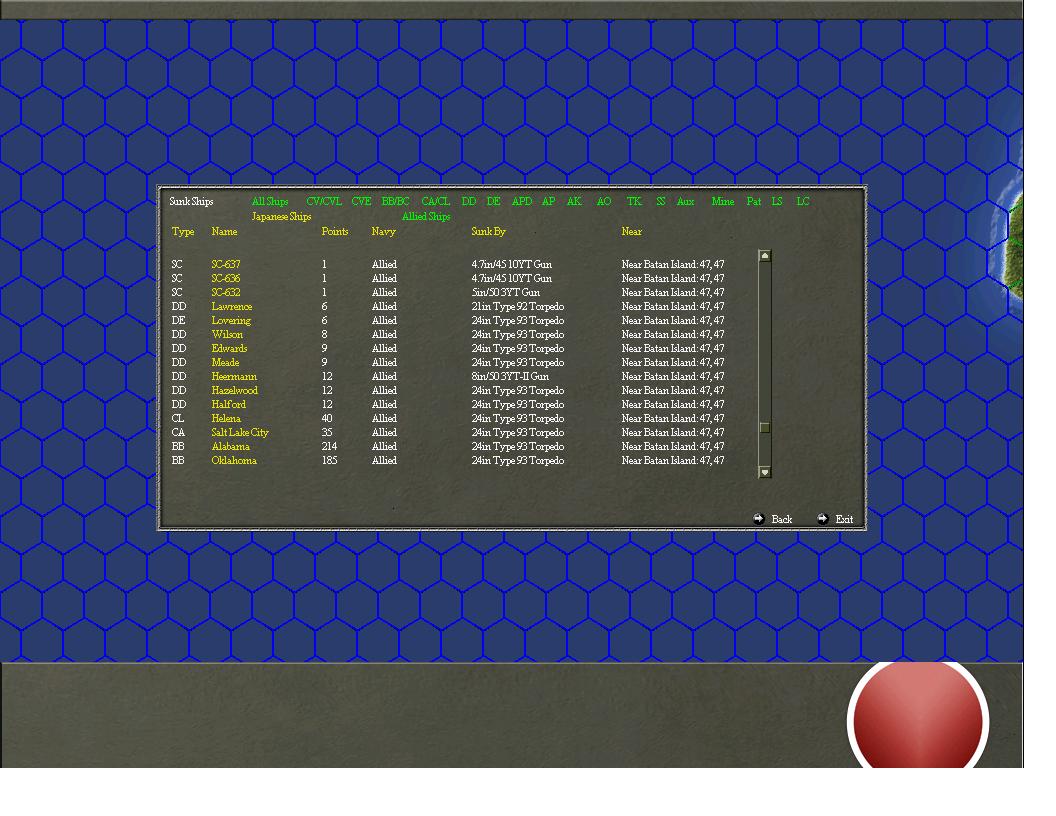Select ship SC-637
This screenshot has width=1056, height=816.
(x=226, y=265)
